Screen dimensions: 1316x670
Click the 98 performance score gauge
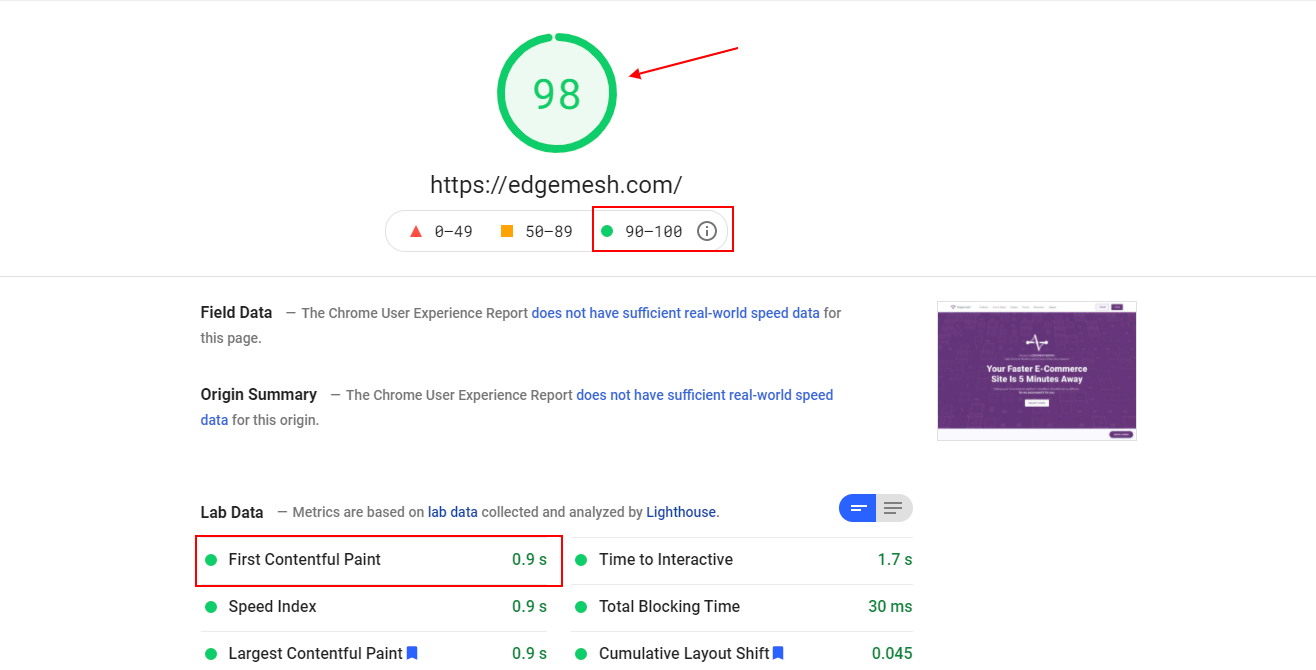[x=557, y=93]
